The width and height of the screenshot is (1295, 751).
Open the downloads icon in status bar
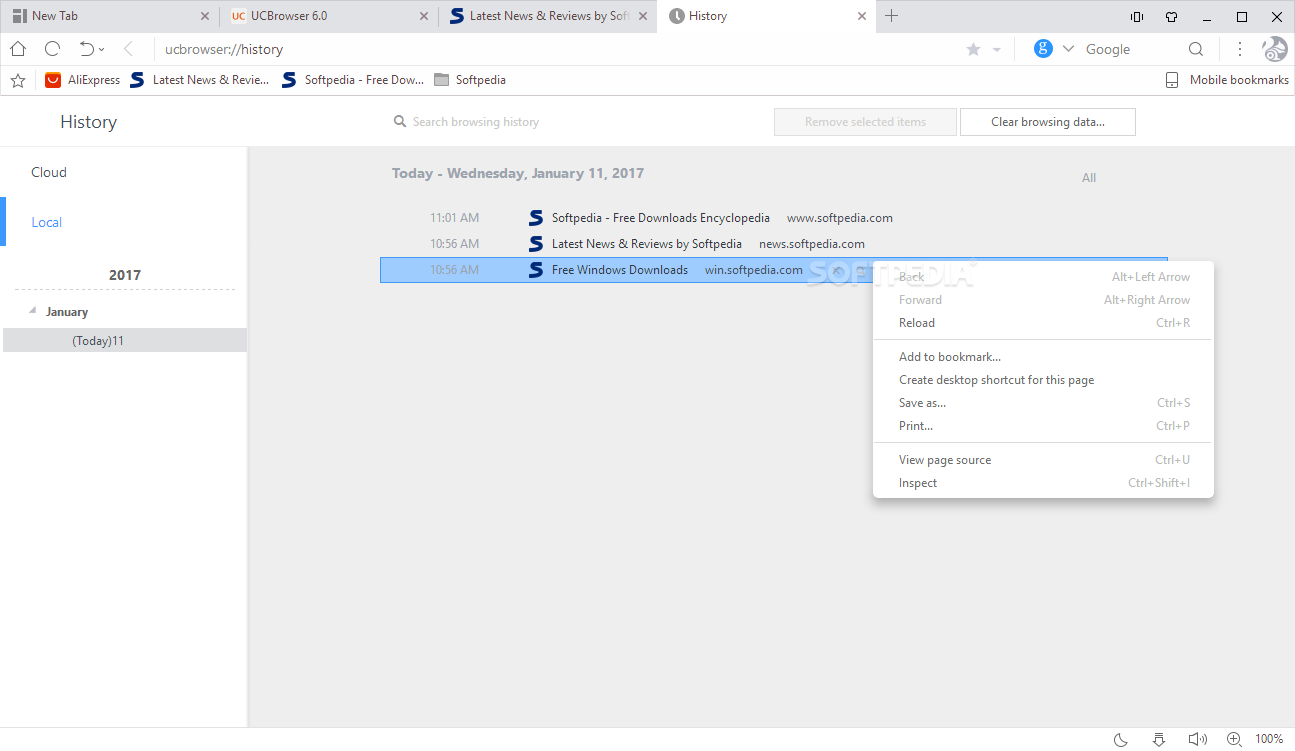pyautogui.click(x=1159, y=739)
